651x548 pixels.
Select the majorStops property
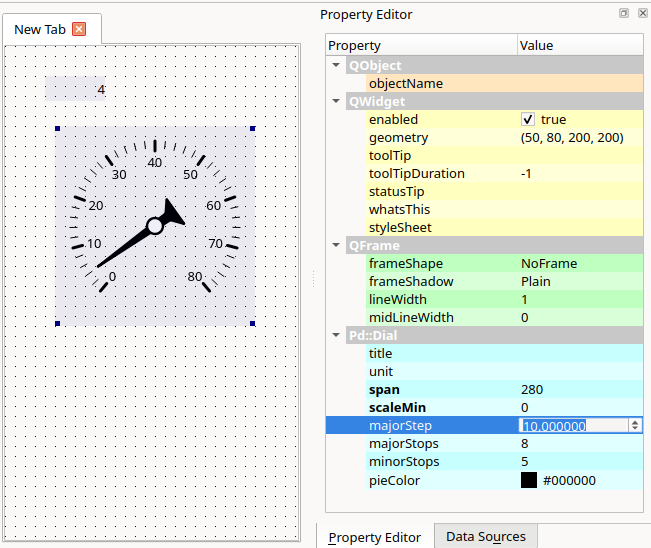pos(504,443)
